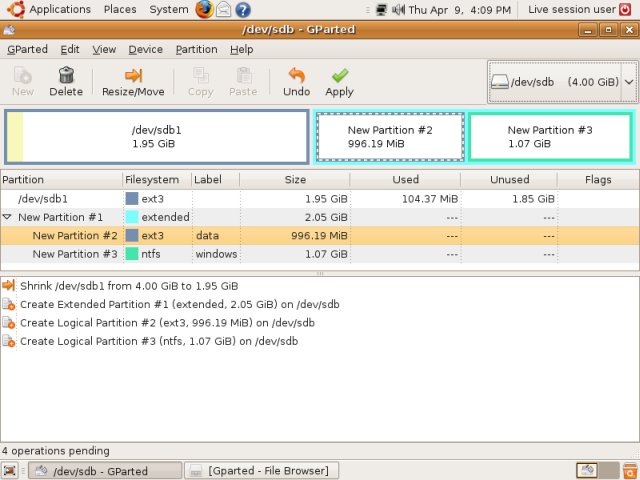The height and width of the screenshot is (480, 640).
Task: Click the Show Desktop icon in bottom panel
Action: (x=10, y=470)
